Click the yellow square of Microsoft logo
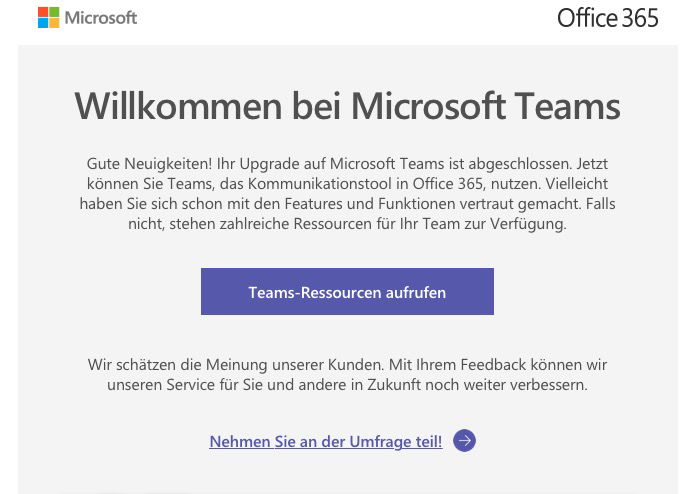Image resolution: width=686 pixels, height=494 pixels. (x=54, y=23)
